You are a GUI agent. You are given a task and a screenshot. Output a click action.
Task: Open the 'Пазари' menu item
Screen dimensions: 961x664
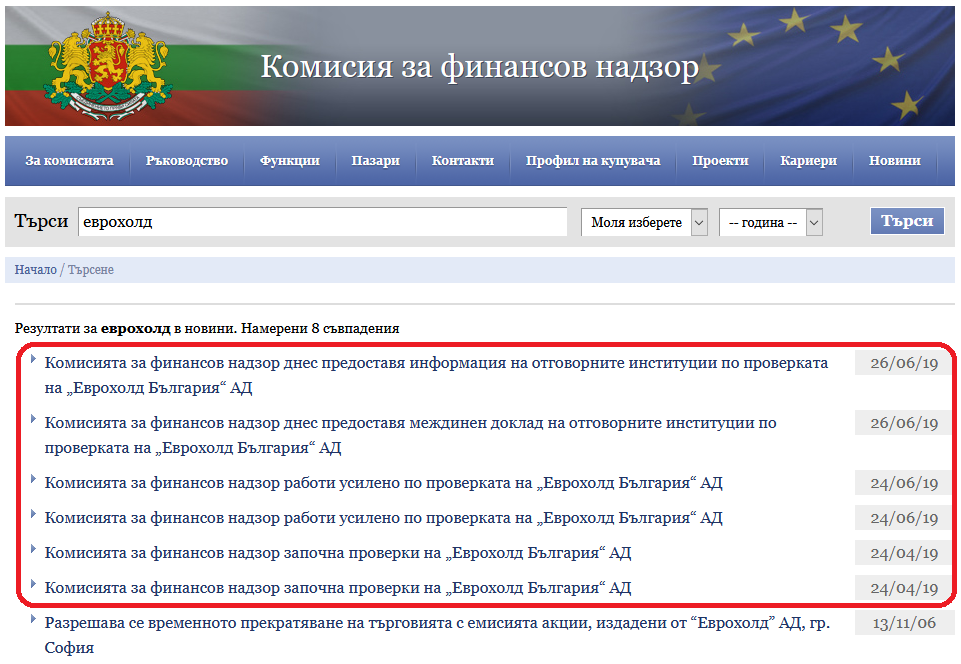[376, 161]
